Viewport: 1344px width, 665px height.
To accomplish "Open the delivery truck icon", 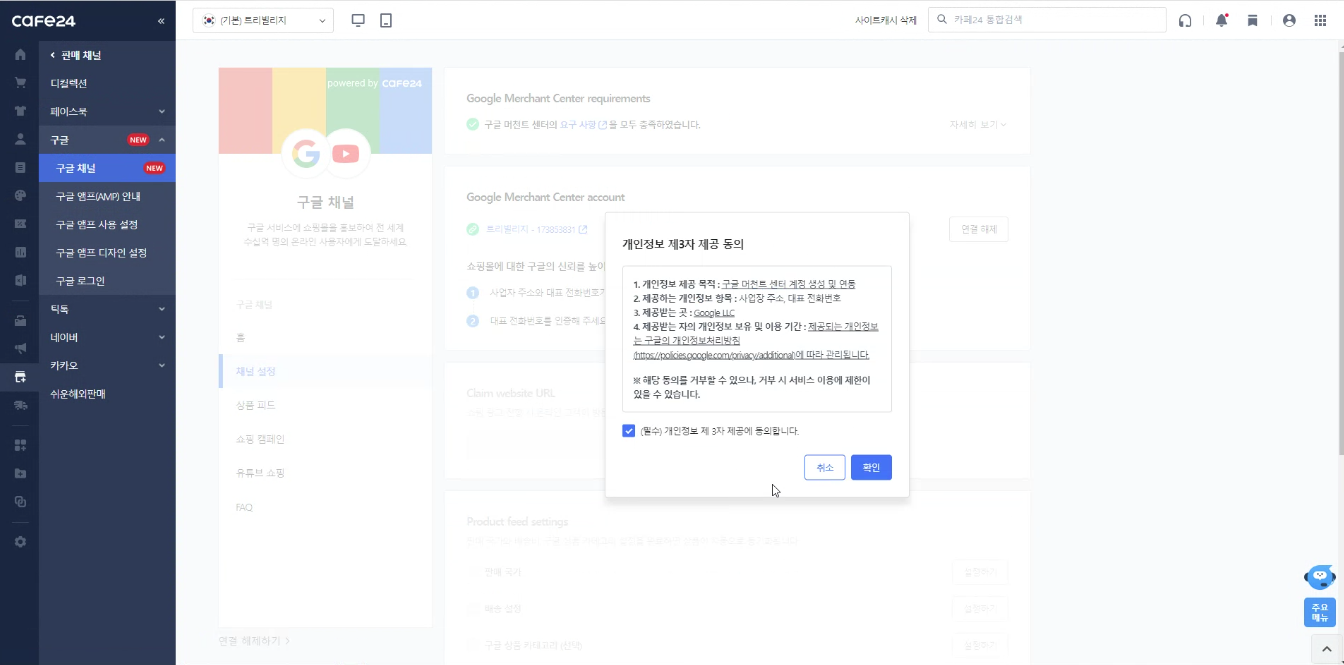I will [20, 405].
